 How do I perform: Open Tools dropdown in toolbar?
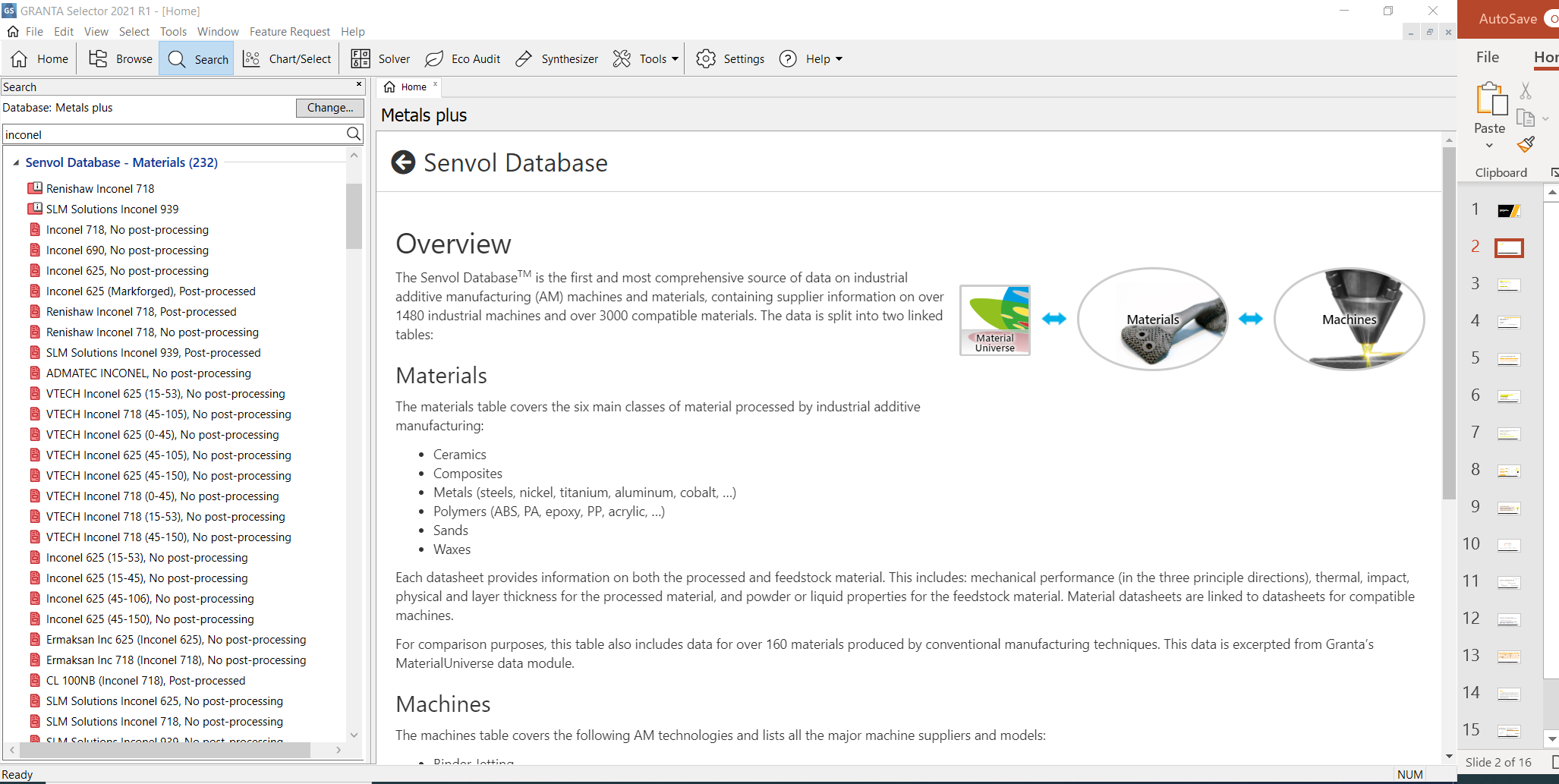click(646, 59)
